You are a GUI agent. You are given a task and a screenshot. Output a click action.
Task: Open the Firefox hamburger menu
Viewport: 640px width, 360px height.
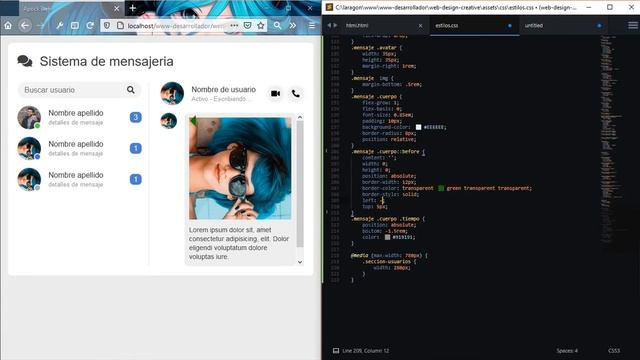point(312,25)
